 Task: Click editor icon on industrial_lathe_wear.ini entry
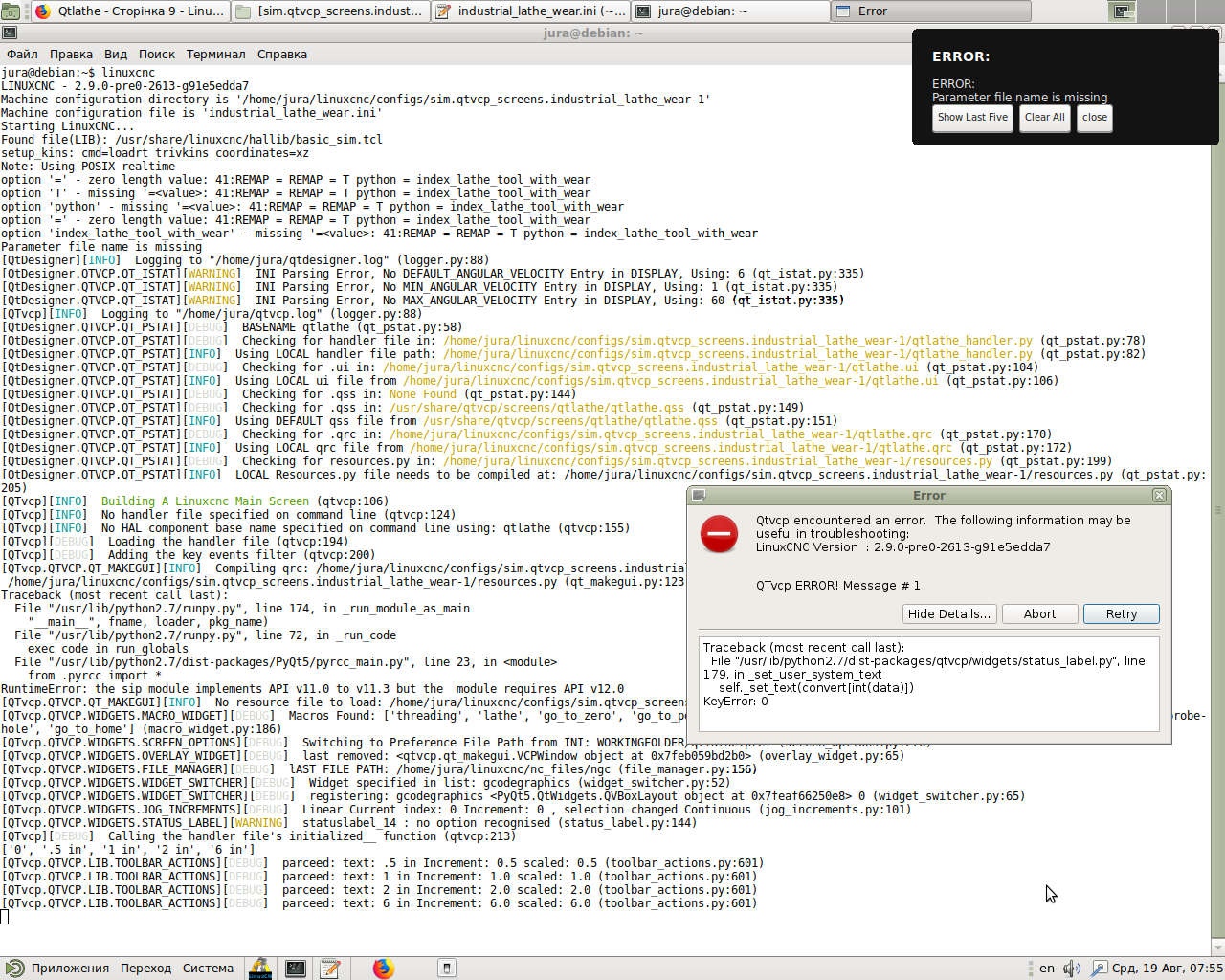point(443,11)
